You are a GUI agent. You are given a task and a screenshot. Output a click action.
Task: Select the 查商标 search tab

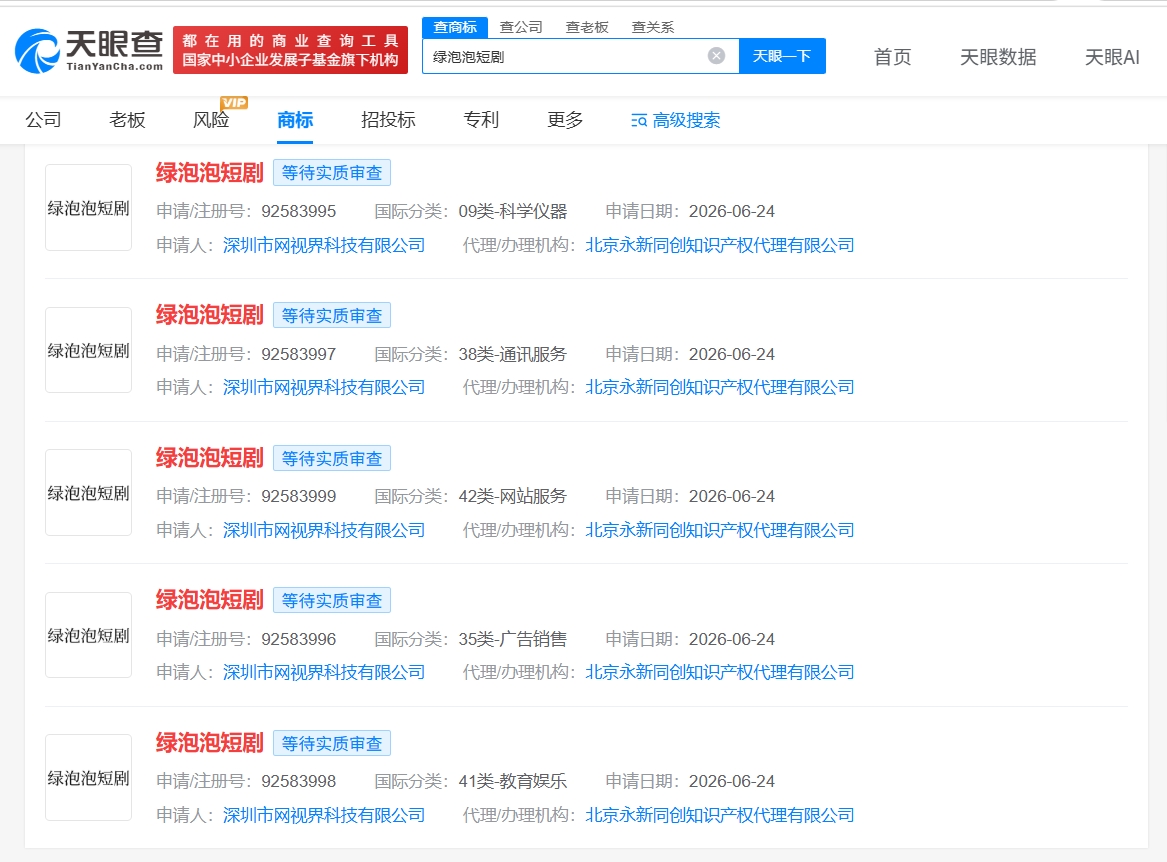coord(455,28)
